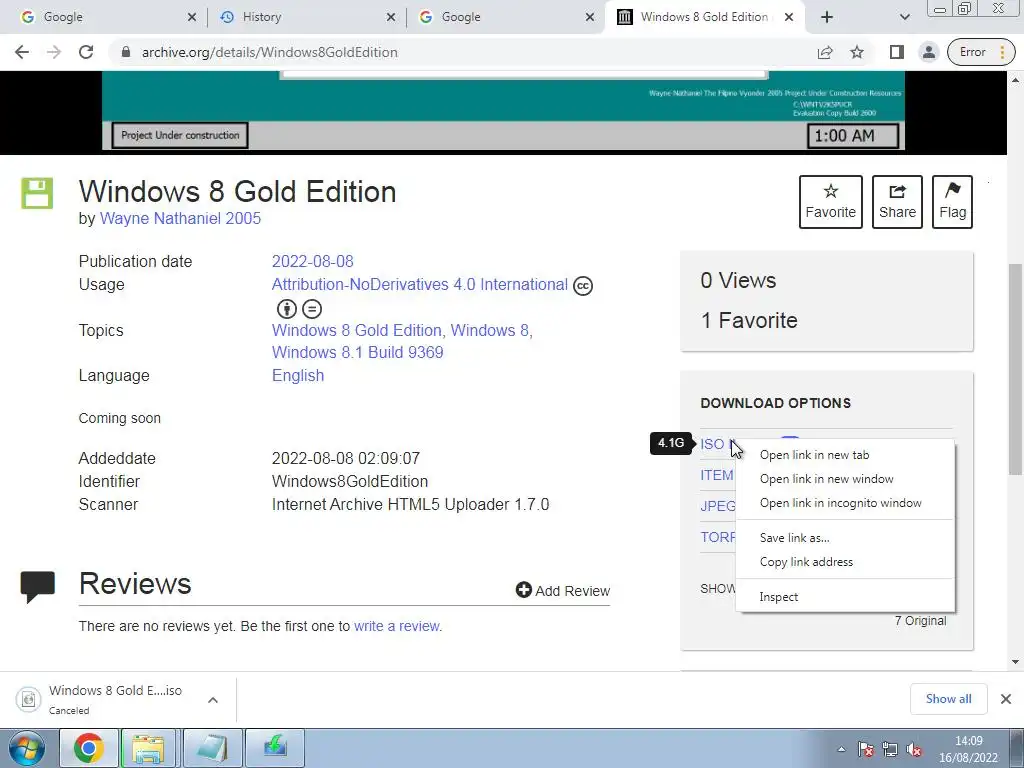Image resolution: width=1024 pixels, height=768 pixels.
Task: Open the Windows 8 topic link
Action: 489,330
